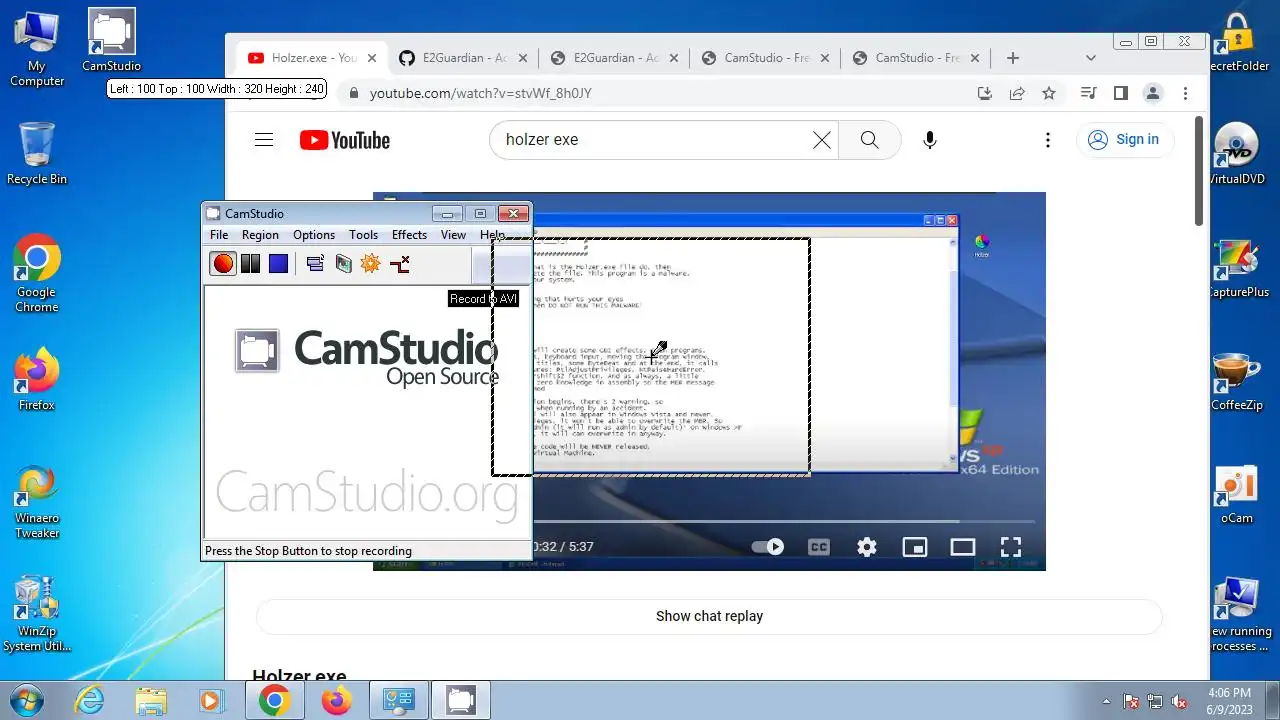
Task: Open Internet Explorer from the taskbar
Action: [x=90, y=701]
